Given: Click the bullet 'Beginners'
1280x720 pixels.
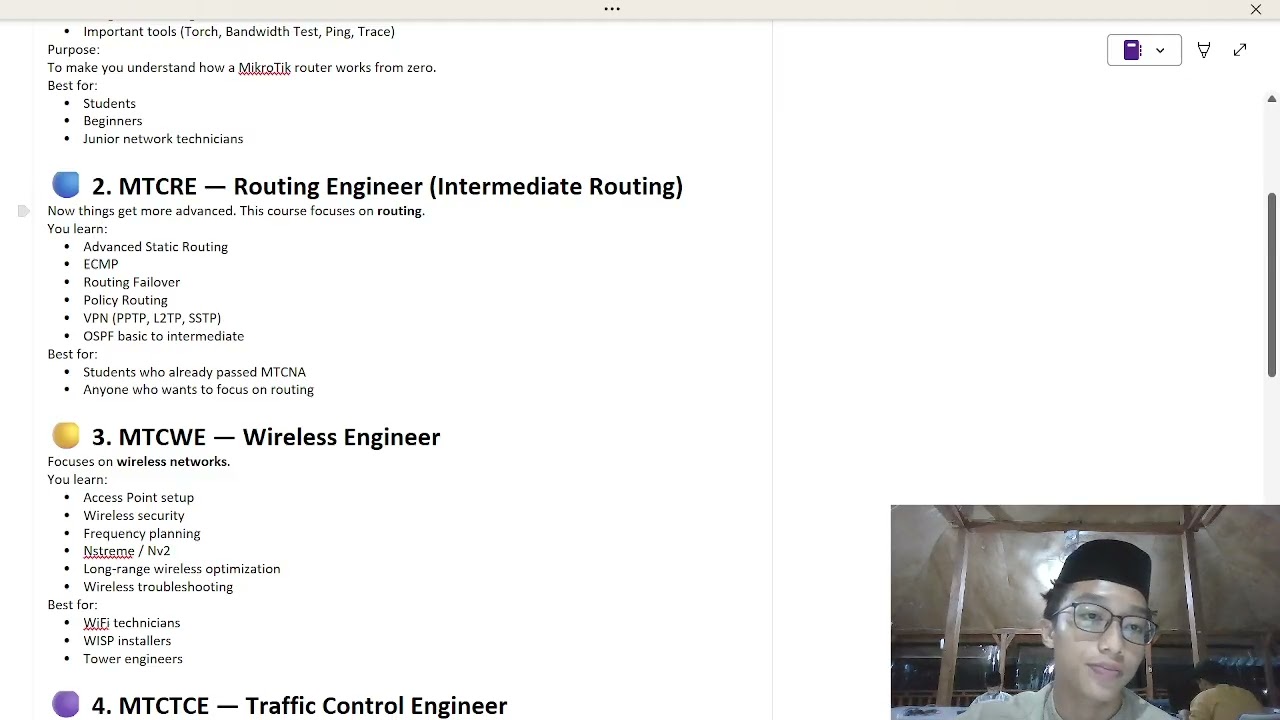Looking at the screenshot, I should [113, 121].
